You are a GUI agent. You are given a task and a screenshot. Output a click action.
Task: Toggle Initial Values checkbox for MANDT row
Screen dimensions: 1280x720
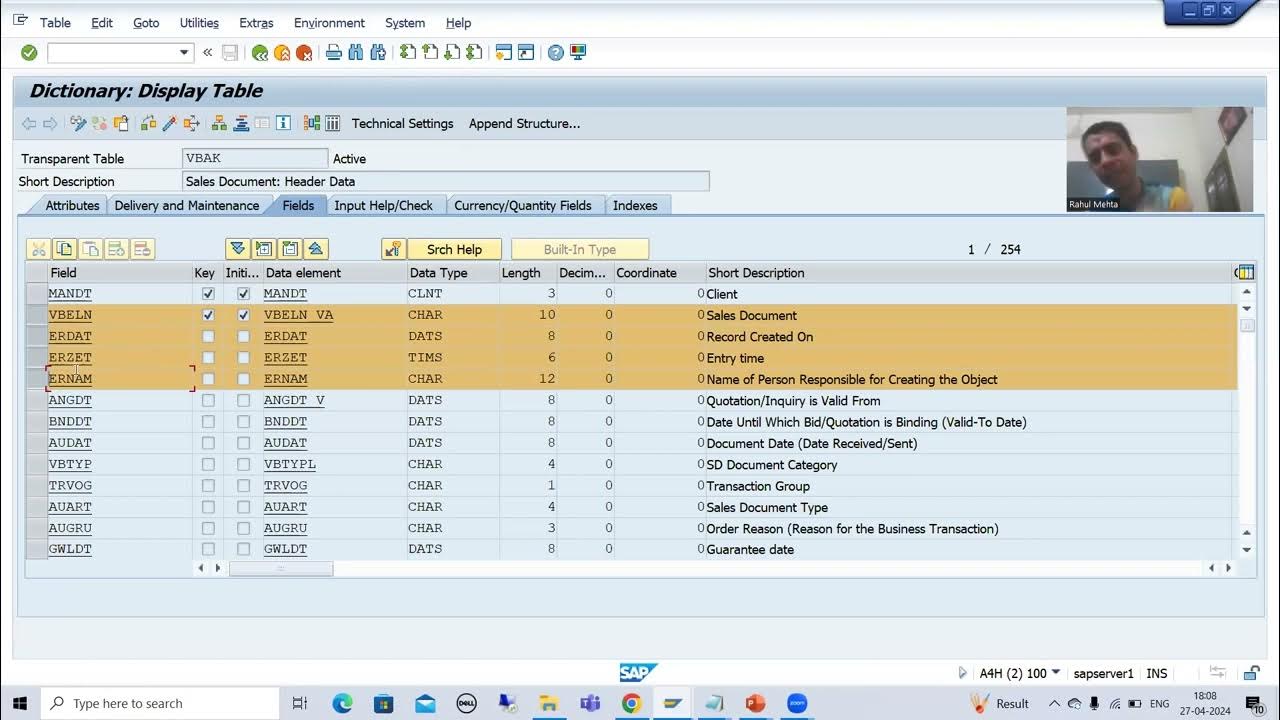pyautogui.click(x=243, y=294)
